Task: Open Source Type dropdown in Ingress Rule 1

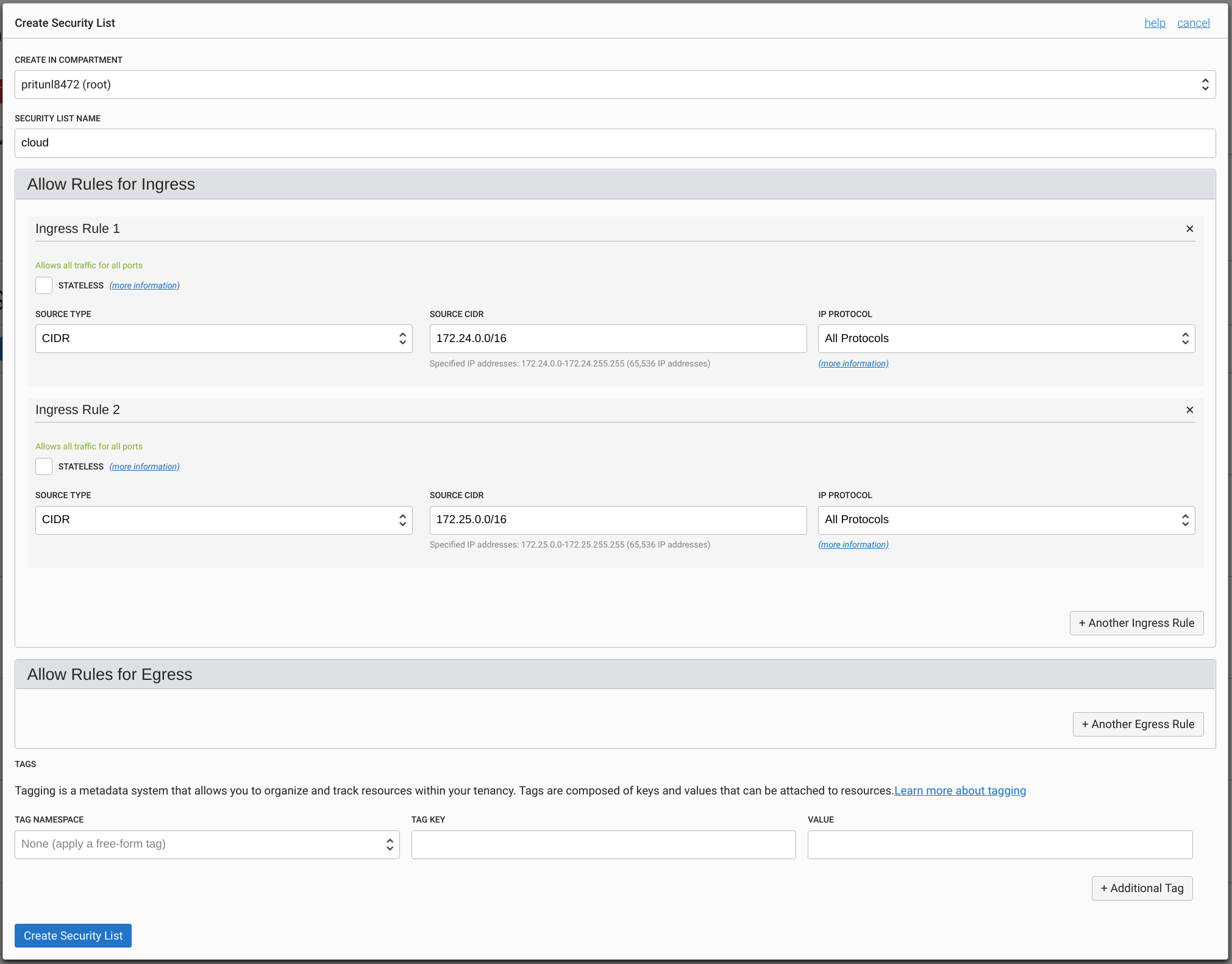Action: coord(224,338)
